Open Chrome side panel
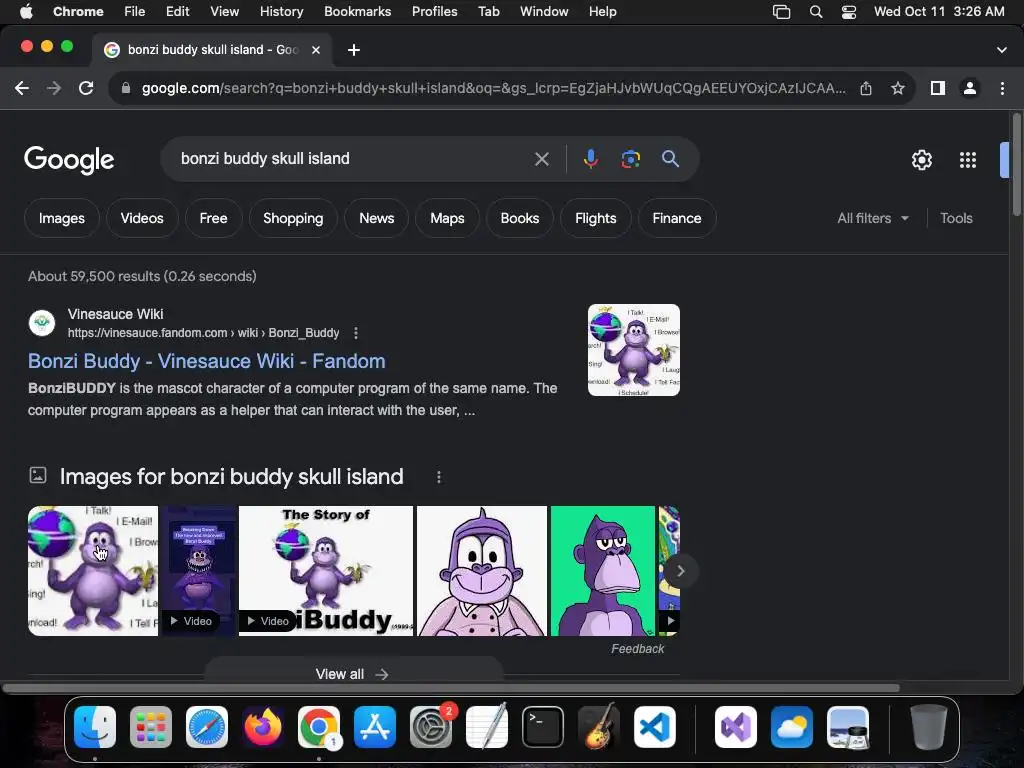This screenshot has height=768, width=1024. pos(938,88)
